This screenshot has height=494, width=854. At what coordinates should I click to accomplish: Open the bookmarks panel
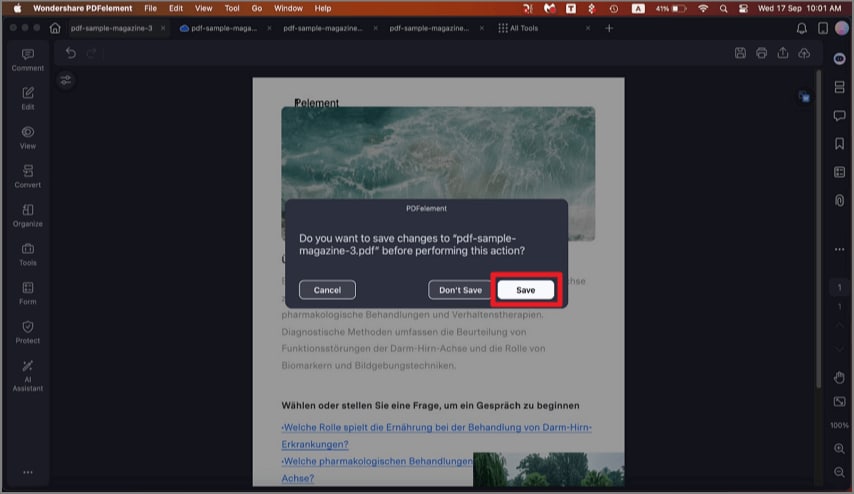click(x=839, y=144)
